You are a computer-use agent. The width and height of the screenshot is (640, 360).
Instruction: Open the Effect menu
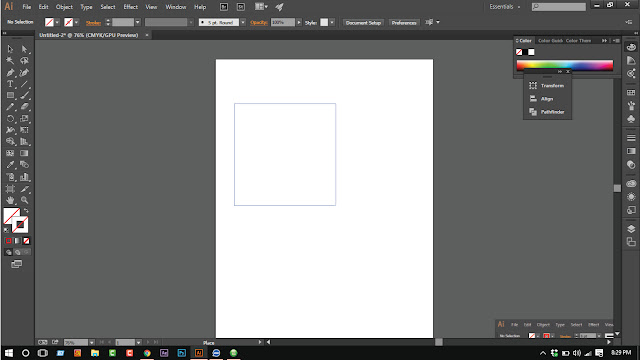[x=131, y=7]
